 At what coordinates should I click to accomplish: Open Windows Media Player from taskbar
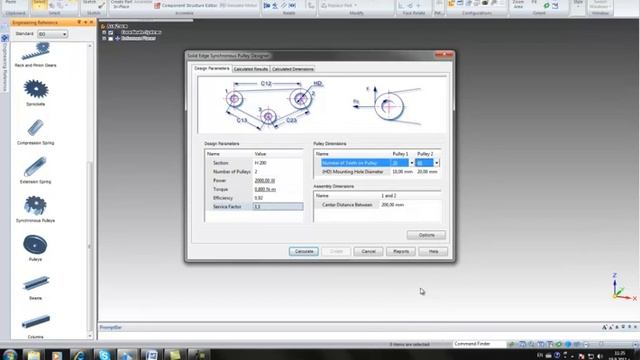pyautogui.click(x=57, y=355)
